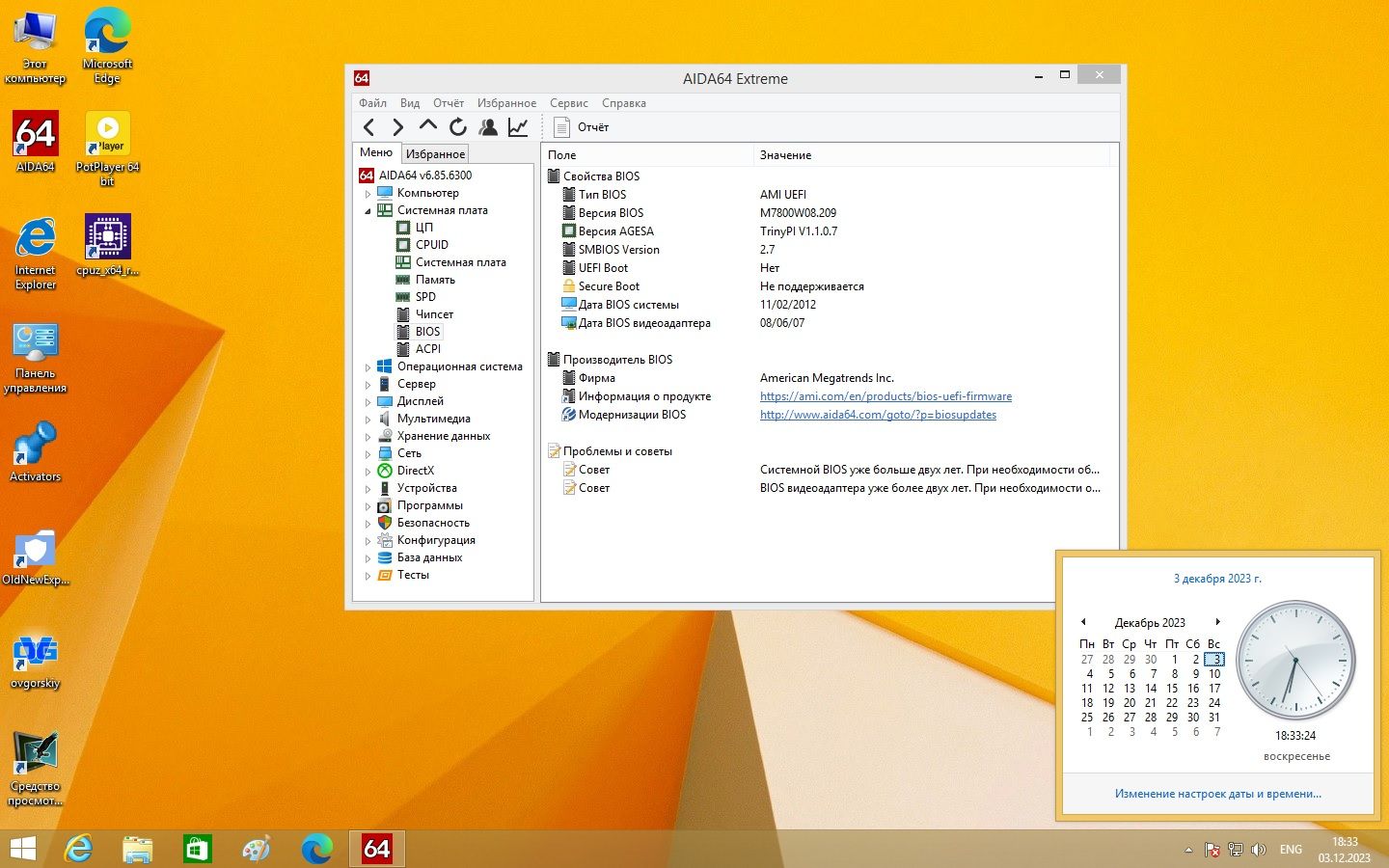Select SPD tree item

coord(425,297)
